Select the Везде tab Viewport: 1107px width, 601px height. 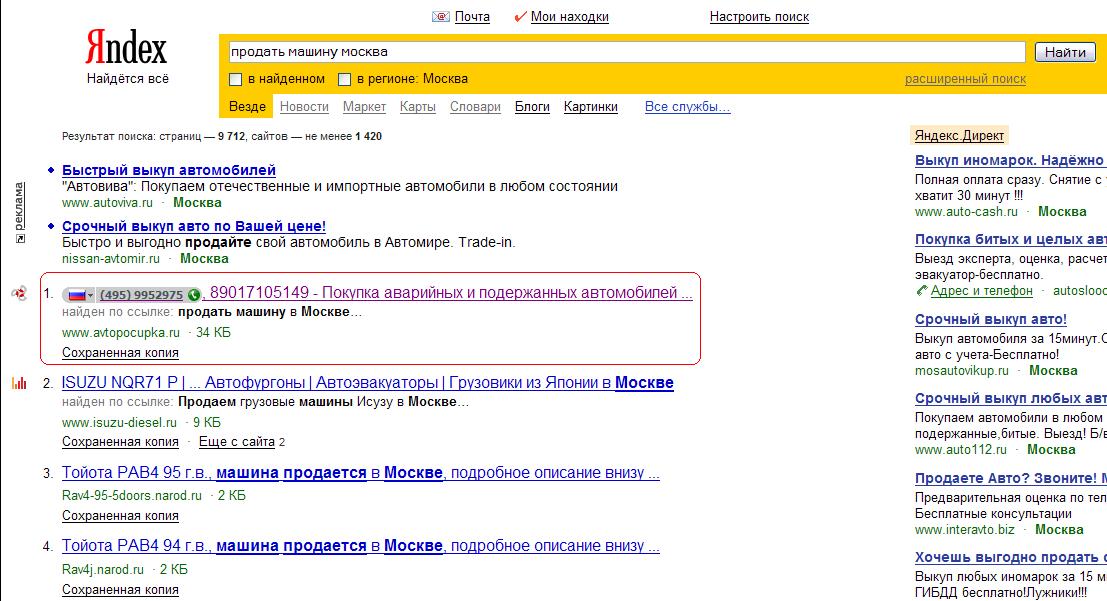click(x=247, y=107)
